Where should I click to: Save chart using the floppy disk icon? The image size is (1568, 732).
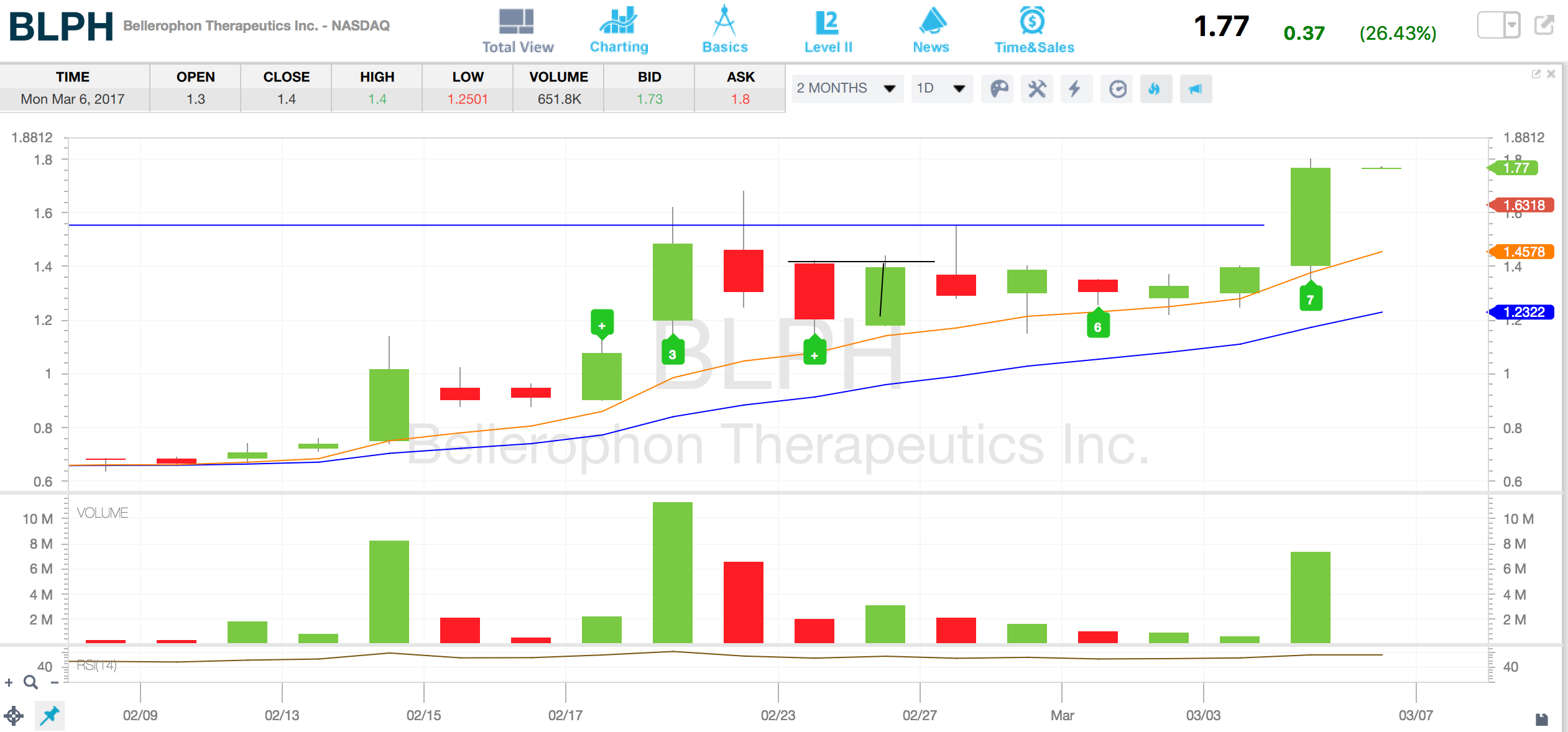pos(1541,720)
